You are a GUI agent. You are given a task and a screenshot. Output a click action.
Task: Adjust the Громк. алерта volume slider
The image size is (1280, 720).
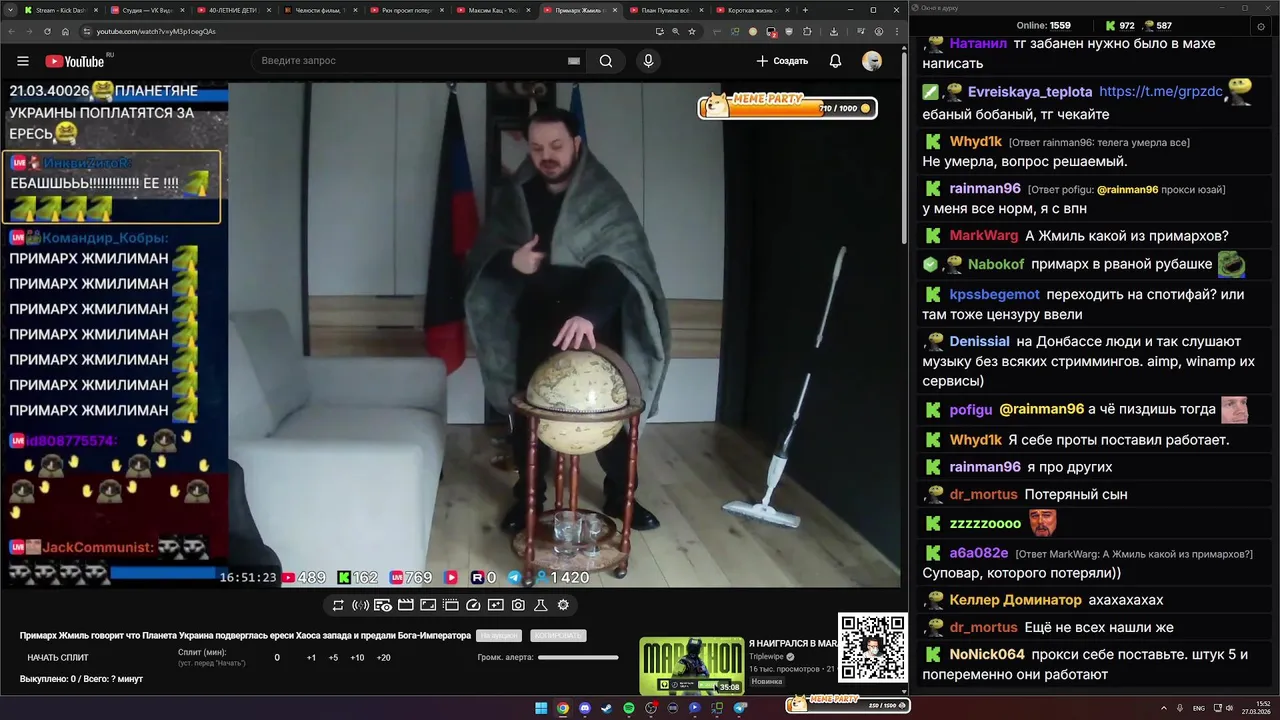[x=578, y=658]
